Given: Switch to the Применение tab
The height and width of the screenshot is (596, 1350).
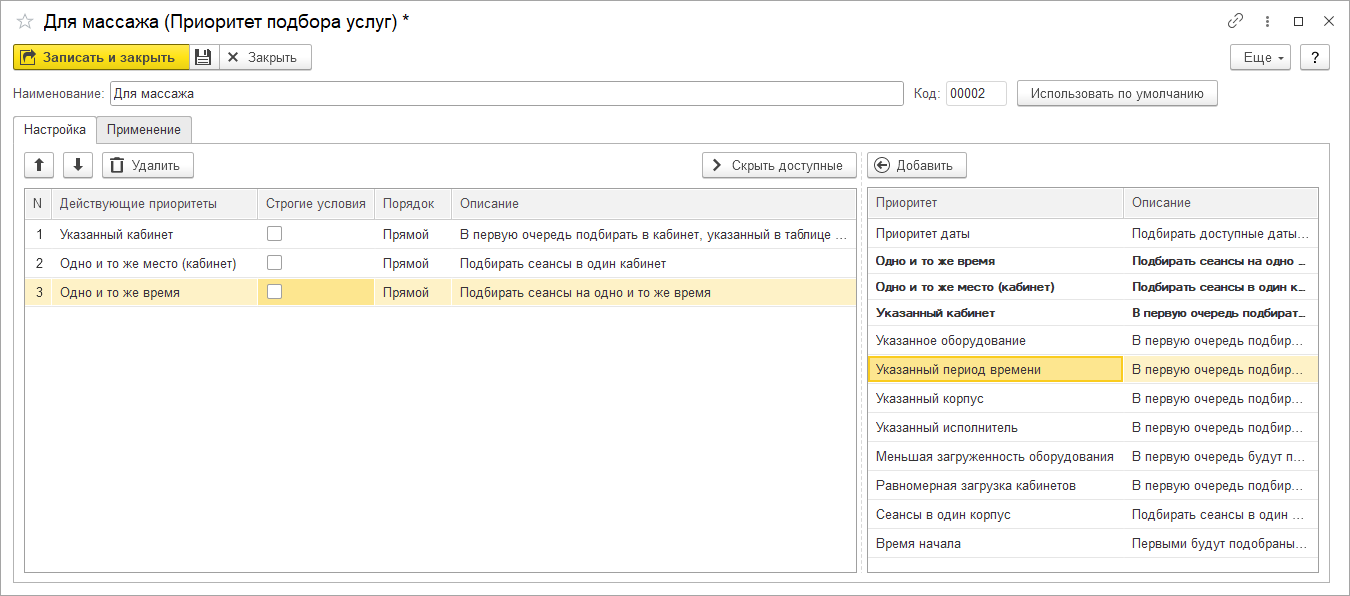Looking at the screenshot, I should [144, 129].
